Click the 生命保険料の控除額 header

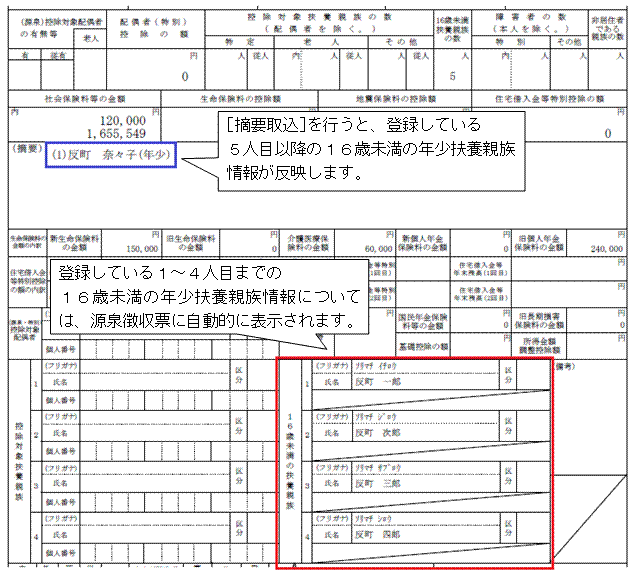tap(240, 99)
